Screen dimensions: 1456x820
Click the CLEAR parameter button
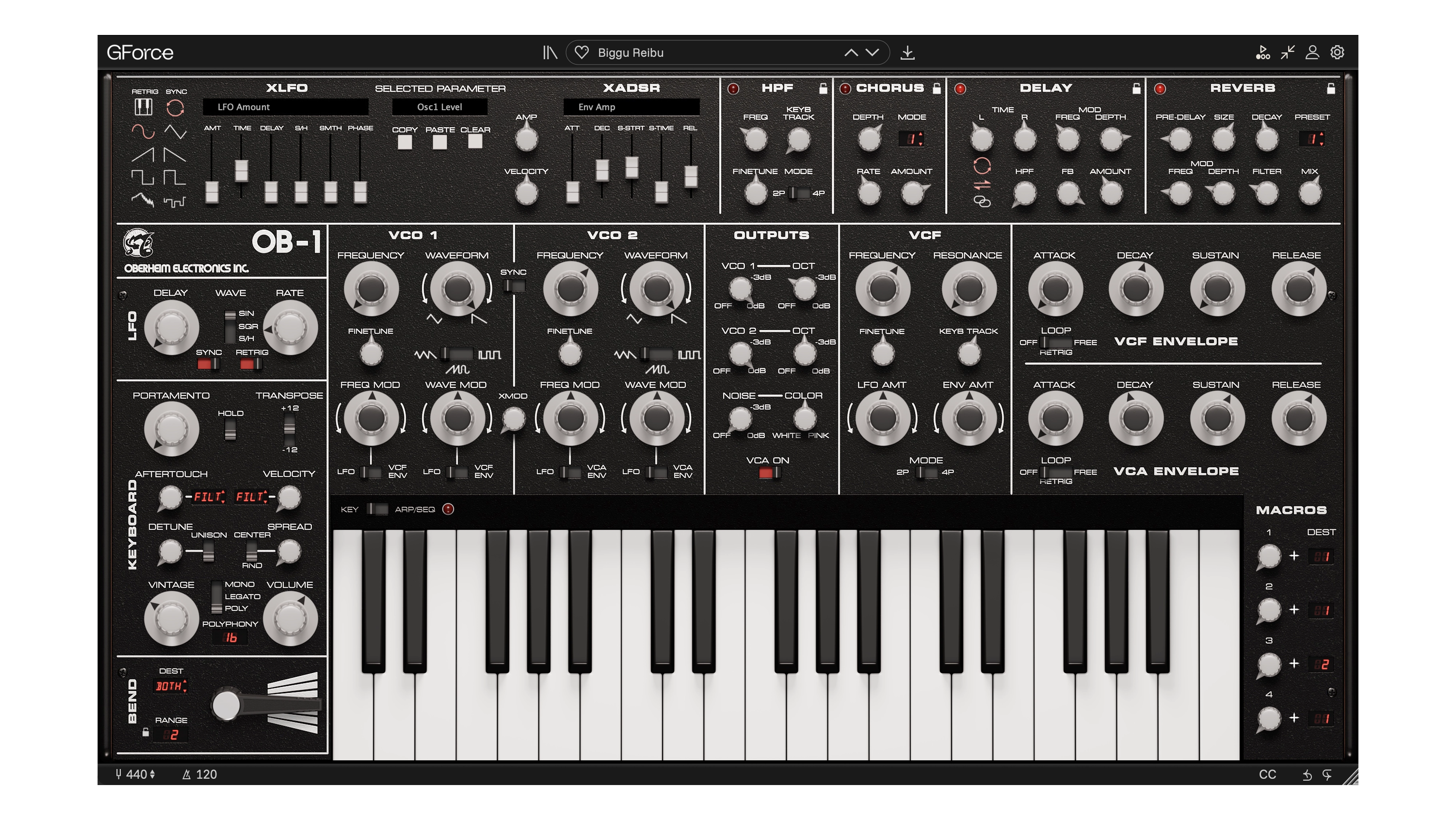click(x=475, y=141)
